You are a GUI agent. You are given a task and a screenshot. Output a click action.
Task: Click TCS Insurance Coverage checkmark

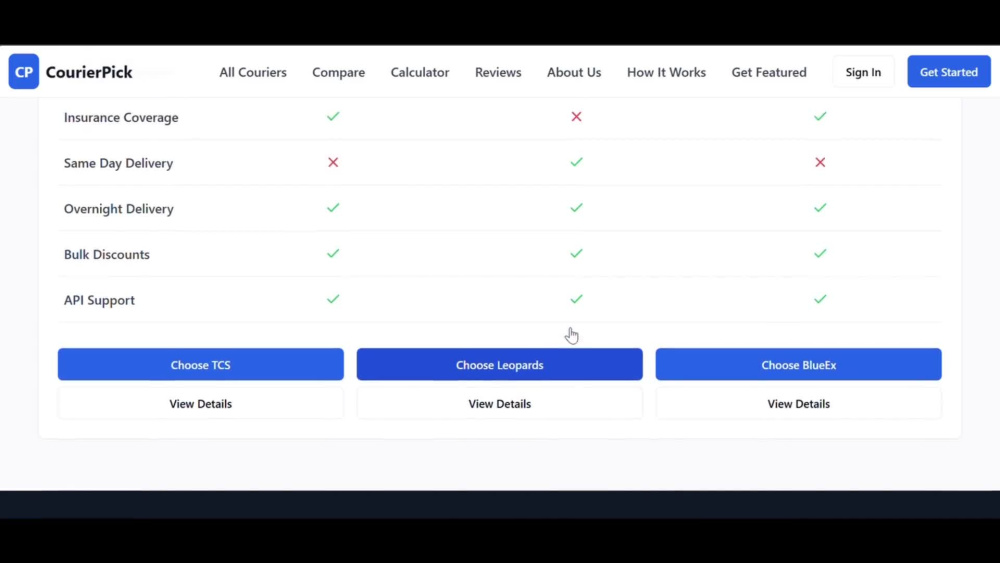[333, 117]
